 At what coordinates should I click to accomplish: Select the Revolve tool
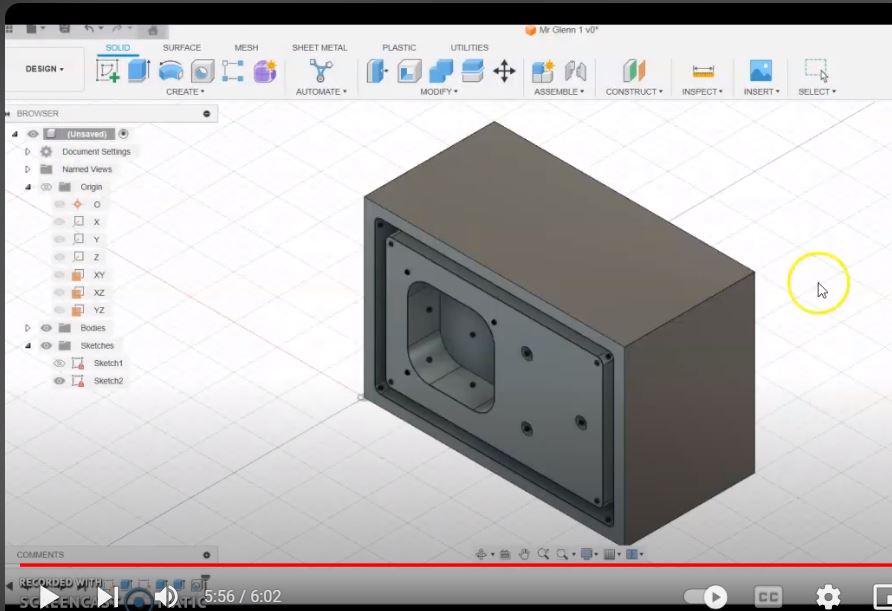tap(171, 71)
